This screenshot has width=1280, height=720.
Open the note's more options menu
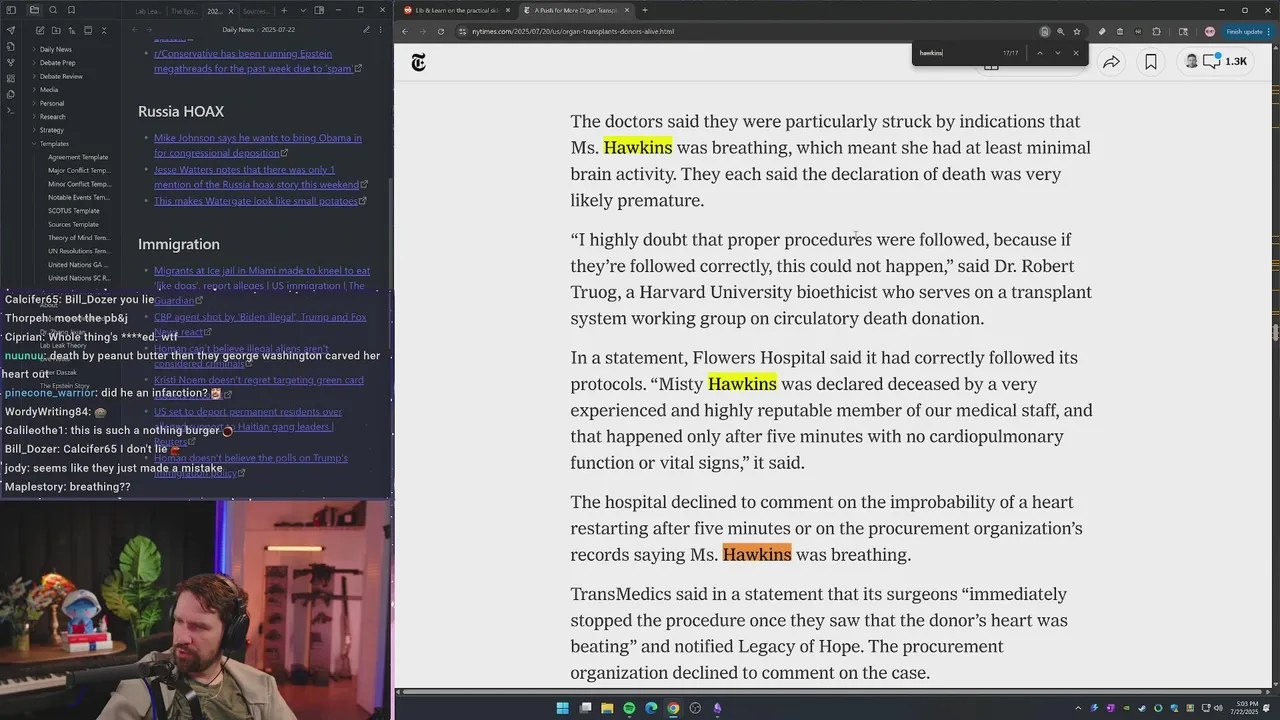pyautogui.click(x=380, y=30)
